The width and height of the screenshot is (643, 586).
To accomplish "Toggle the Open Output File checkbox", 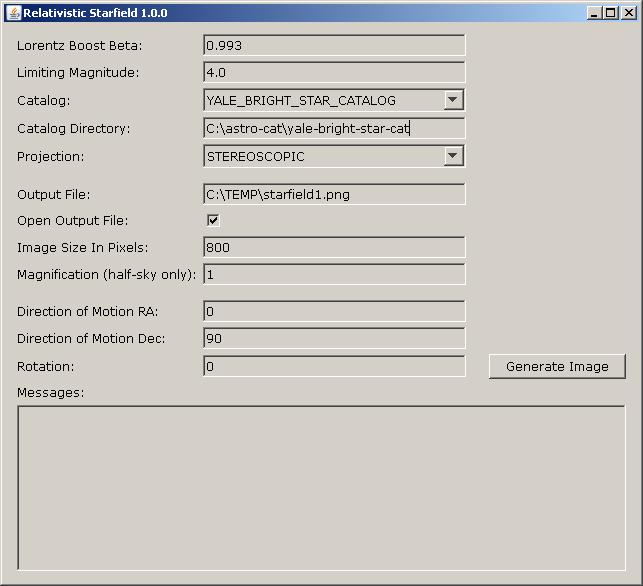I will [213, 220].
